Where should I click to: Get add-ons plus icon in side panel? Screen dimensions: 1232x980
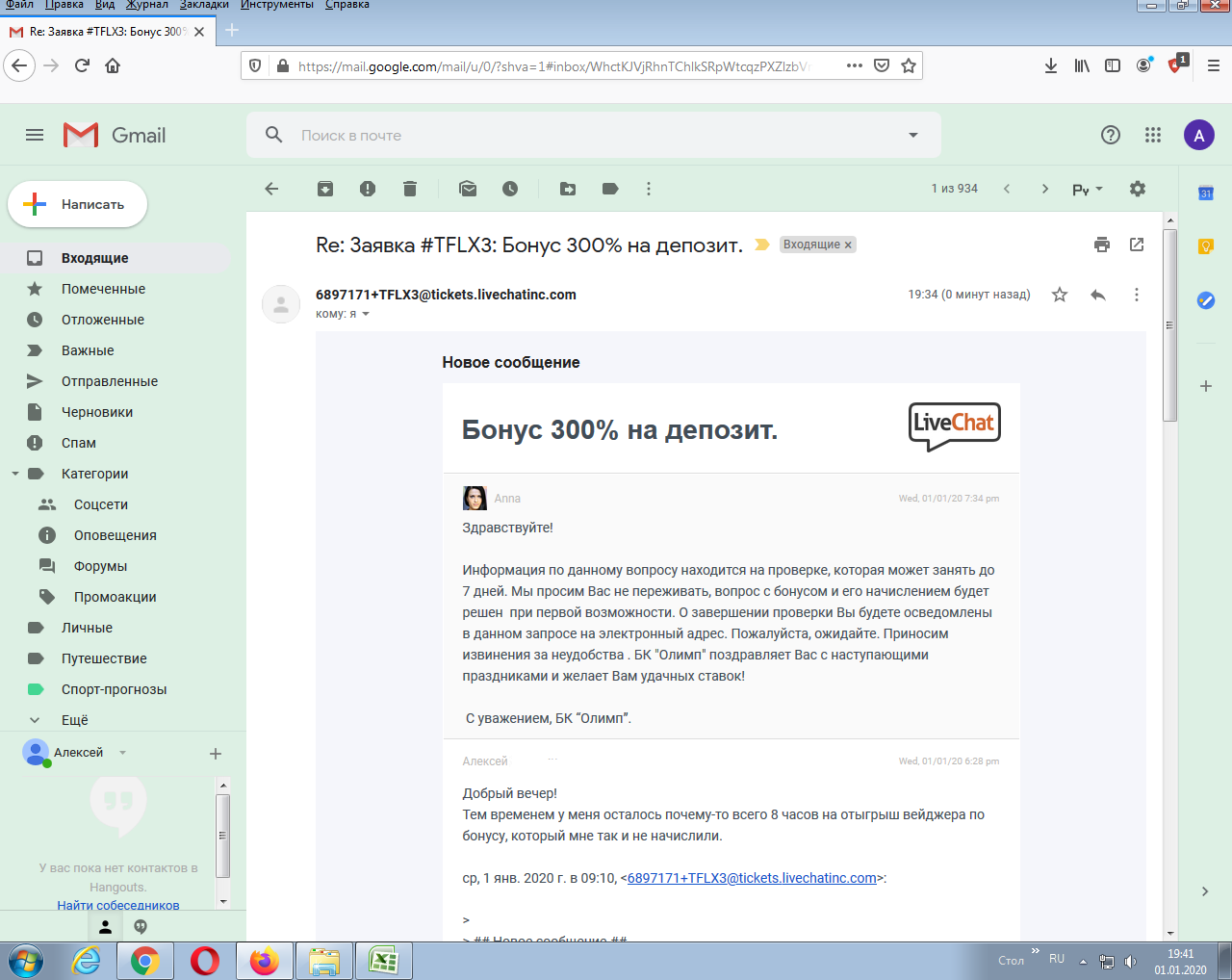coord(1205,386)
